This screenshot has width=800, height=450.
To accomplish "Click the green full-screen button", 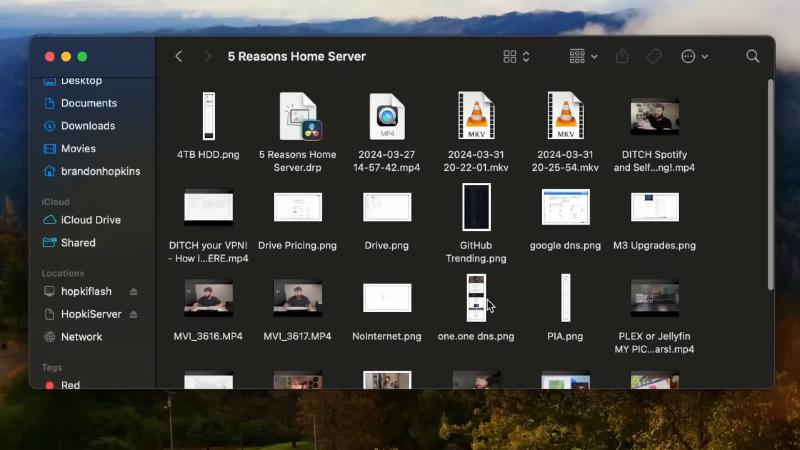I will coord(82,57).
